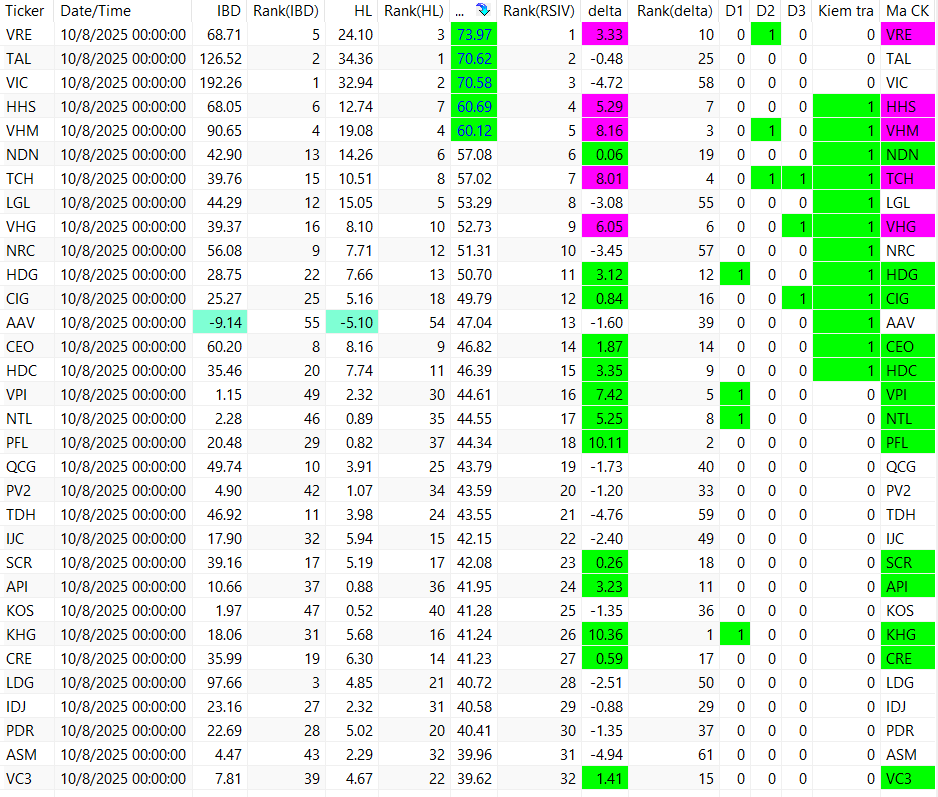Click the delta column header

(x=605, y=11)
